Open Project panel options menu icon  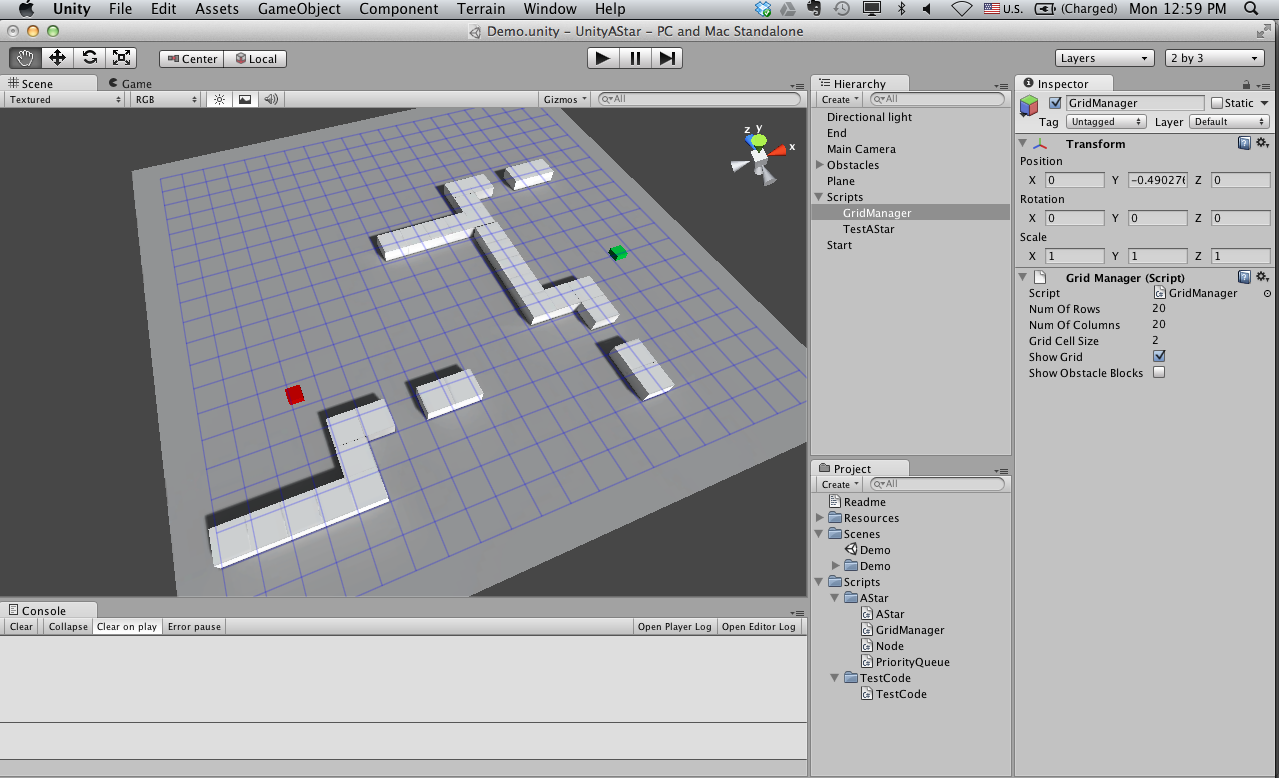[x=1001, y=471]
